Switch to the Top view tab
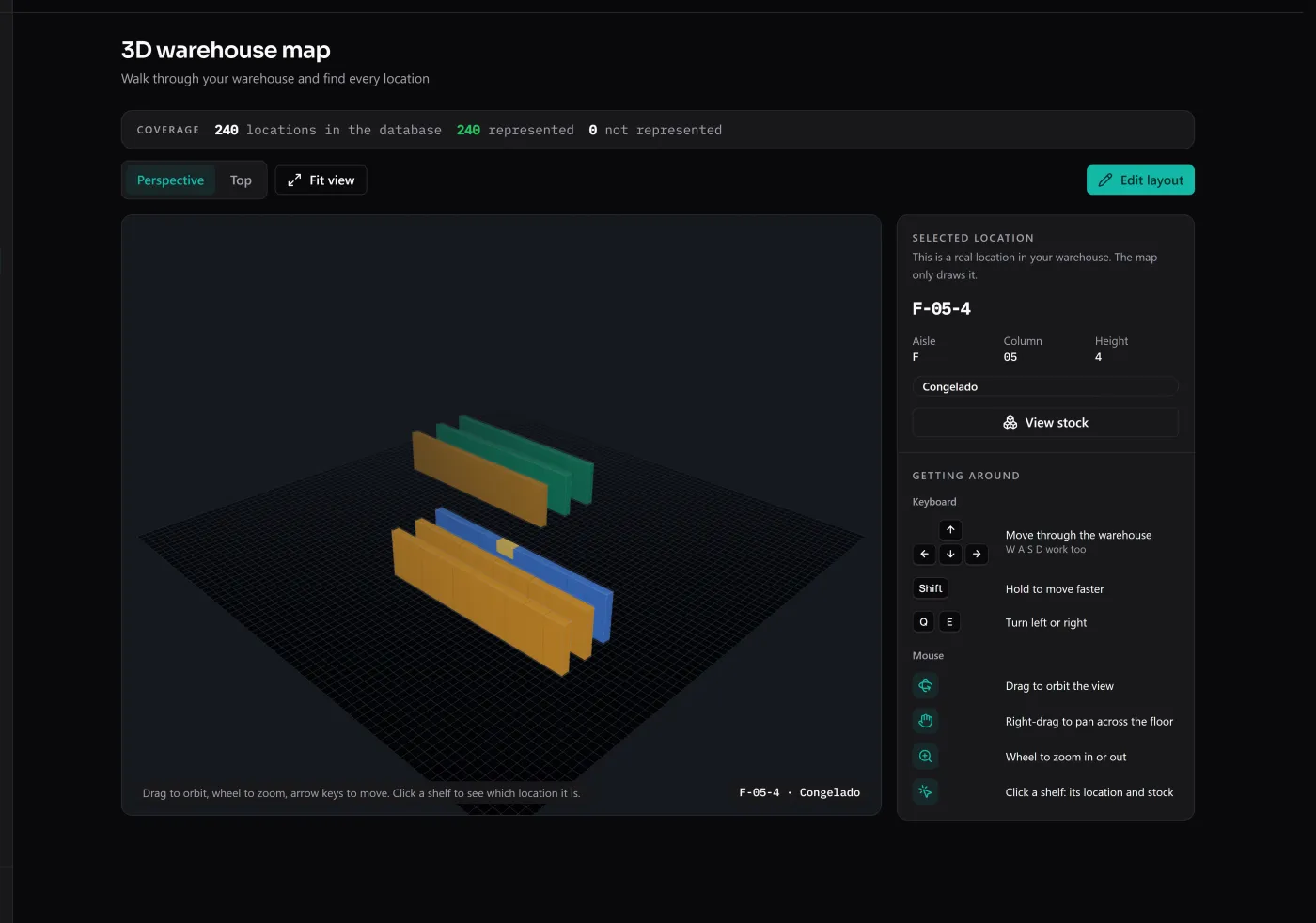This screenshot has height=923, width=1316. pyautogui.click(x=241, y=180)
